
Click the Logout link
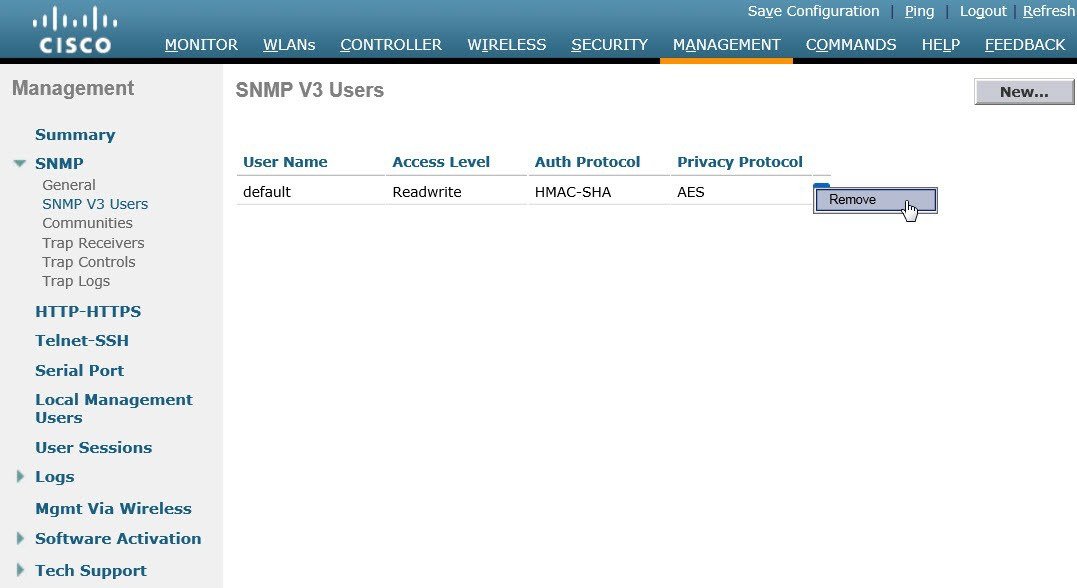tap(983, 12)
